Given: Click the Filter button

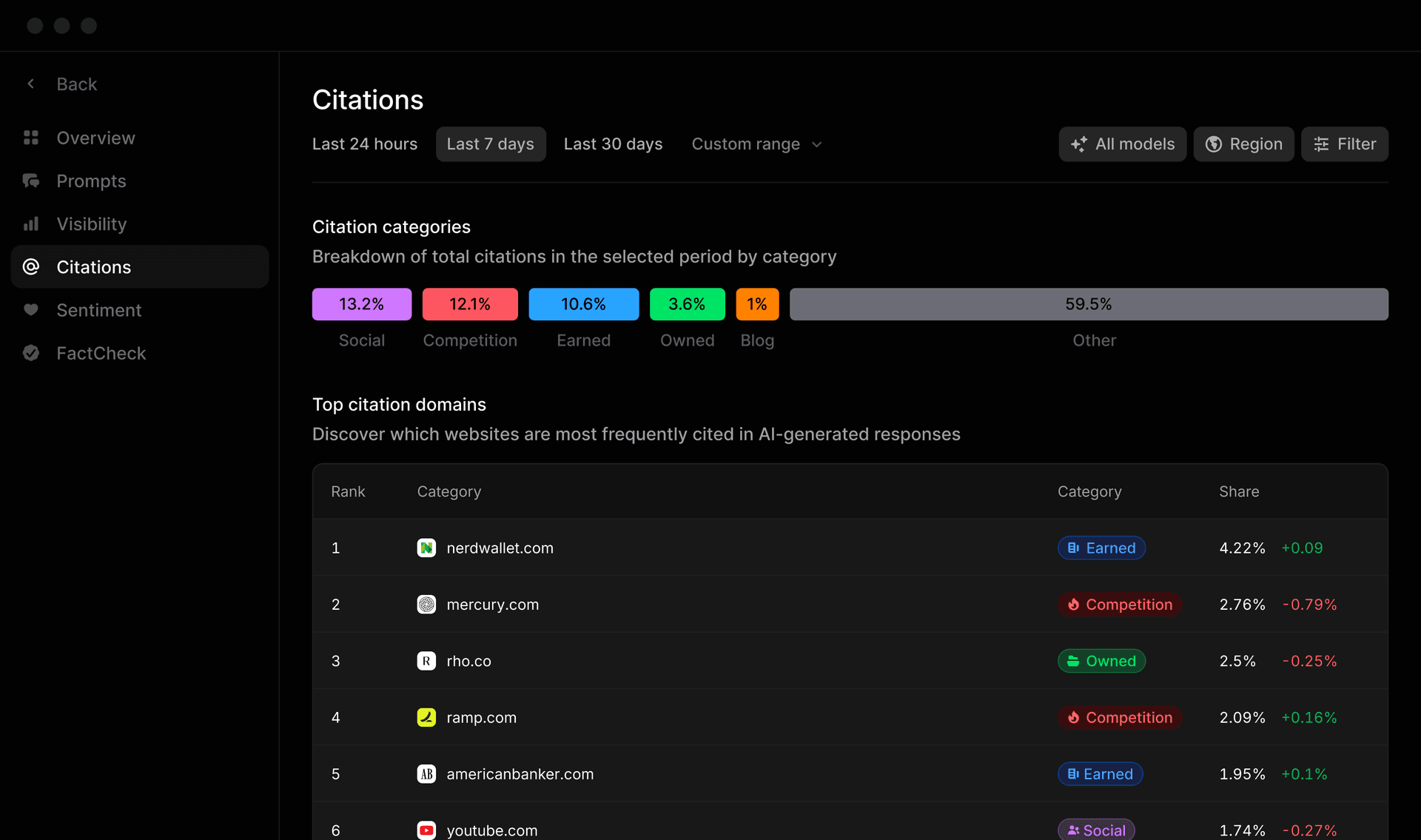Looking at the screenshot, I should point(1345,144).
